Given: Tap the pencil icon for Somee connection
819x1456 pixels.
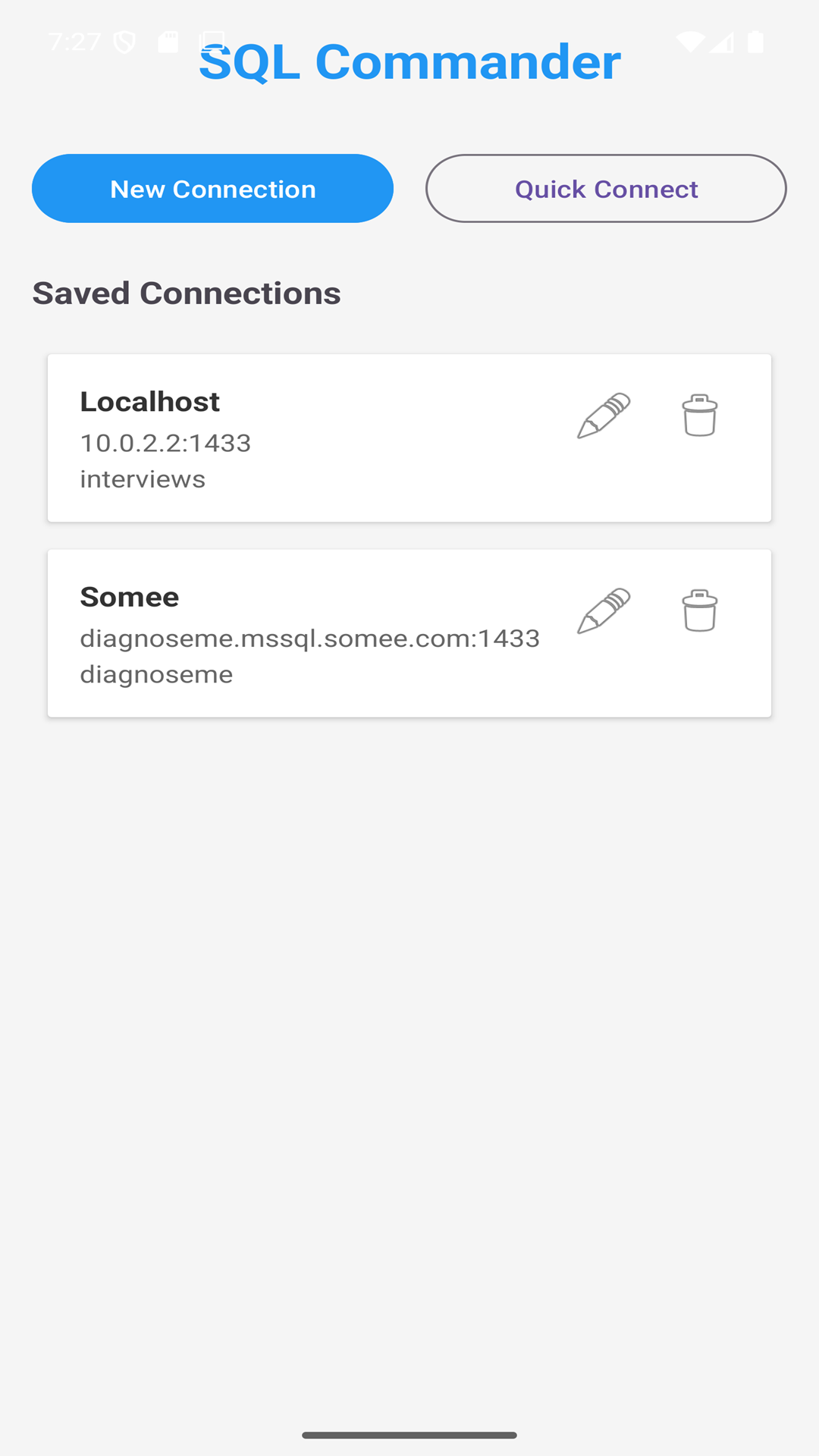Looking at the screenshot, I should click(x=604, y=610).
